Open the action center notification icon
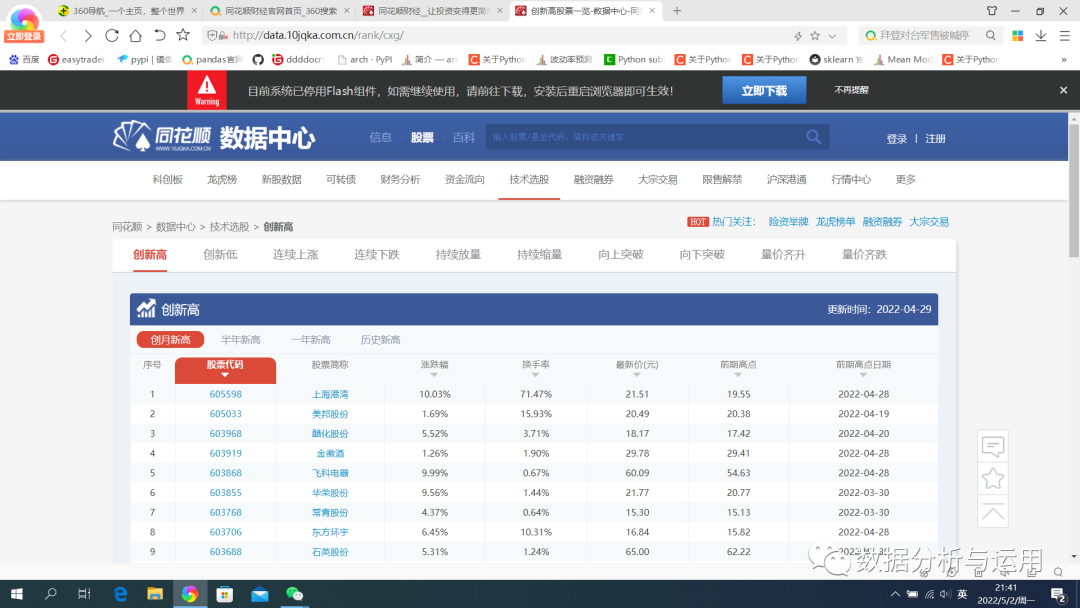This screenshot has height=608, width=1080. (x=1059, y=594)
